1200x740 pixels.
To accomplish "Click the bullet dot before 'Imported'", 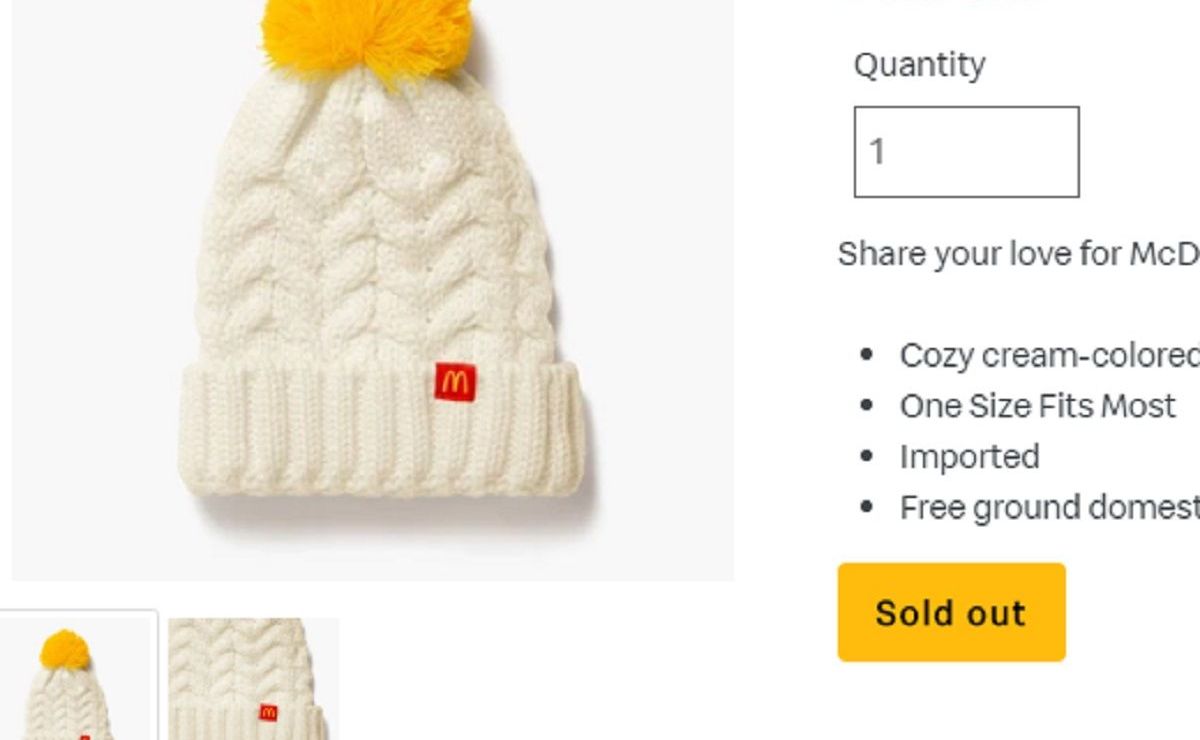I will 867,457.
